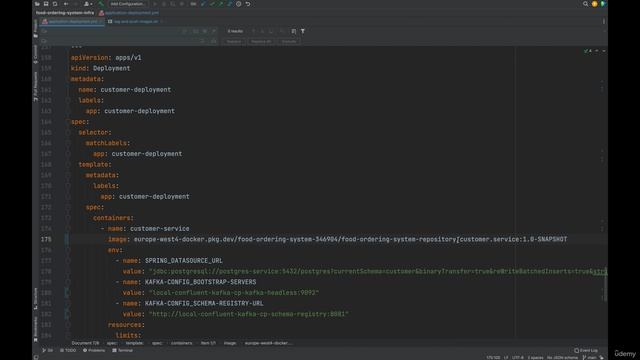Click 'No JSON schema' status bar widget
This screenshot has width=640, height=360.
(x=562, y=358)
